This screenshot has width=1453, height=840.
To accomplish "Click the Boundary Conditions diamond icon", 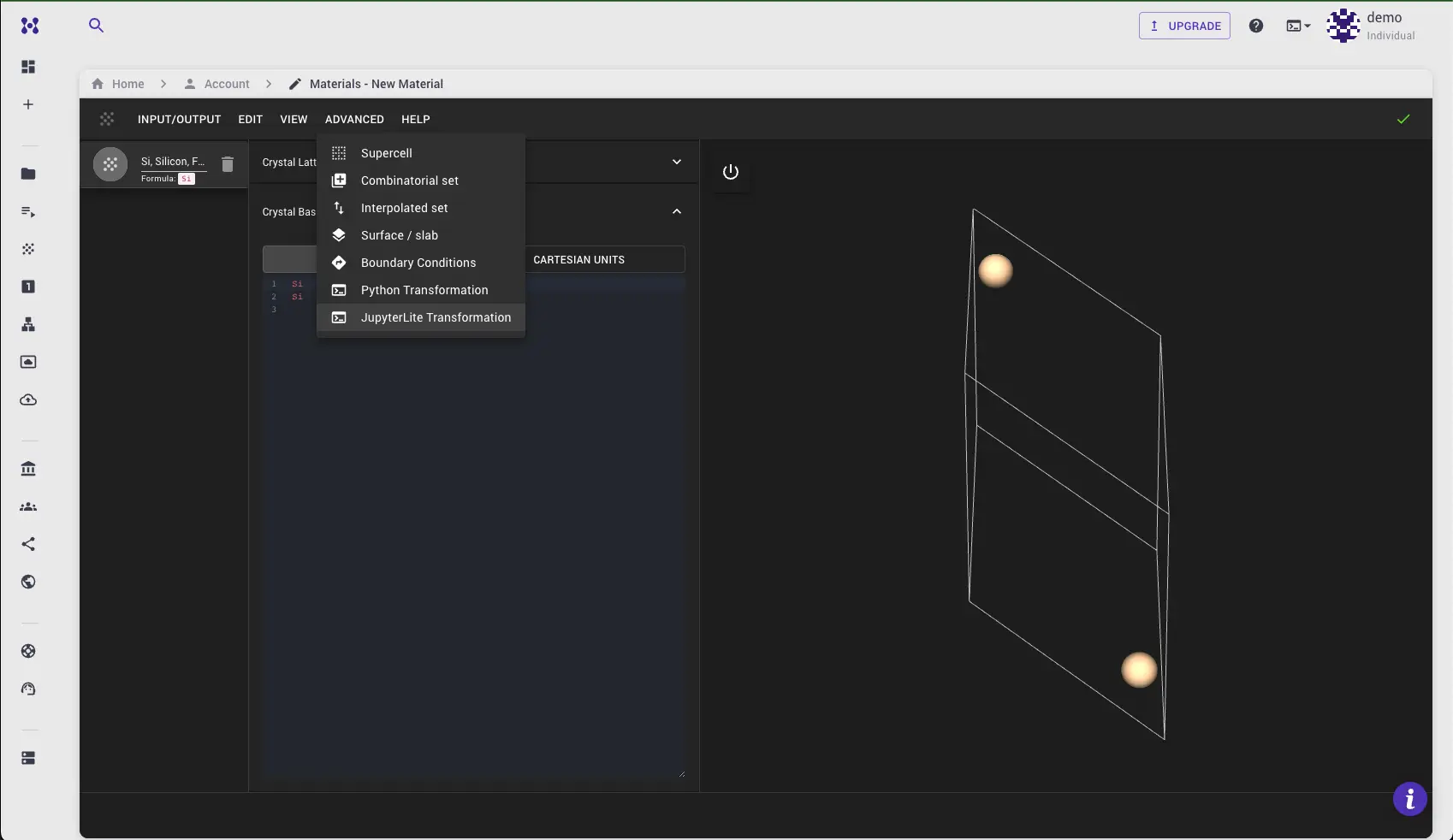I will coord(339,263).
